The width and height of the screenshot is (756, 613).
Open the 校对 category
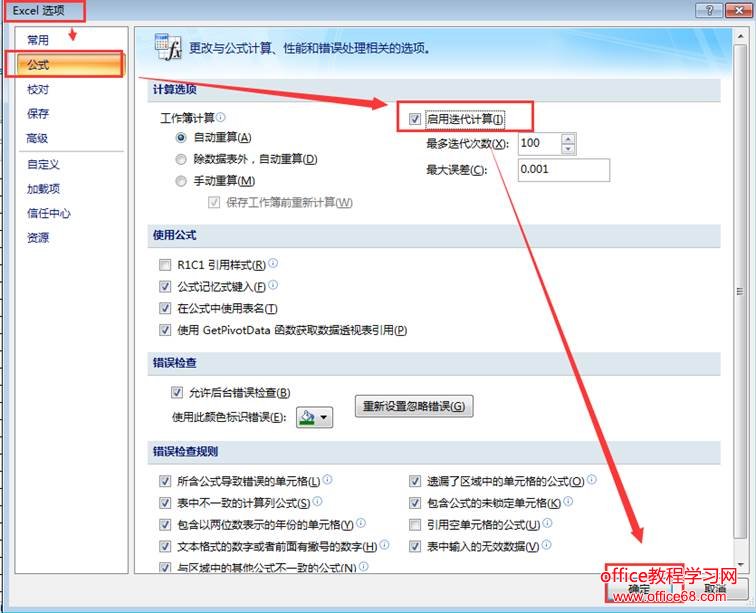(38, 89)
